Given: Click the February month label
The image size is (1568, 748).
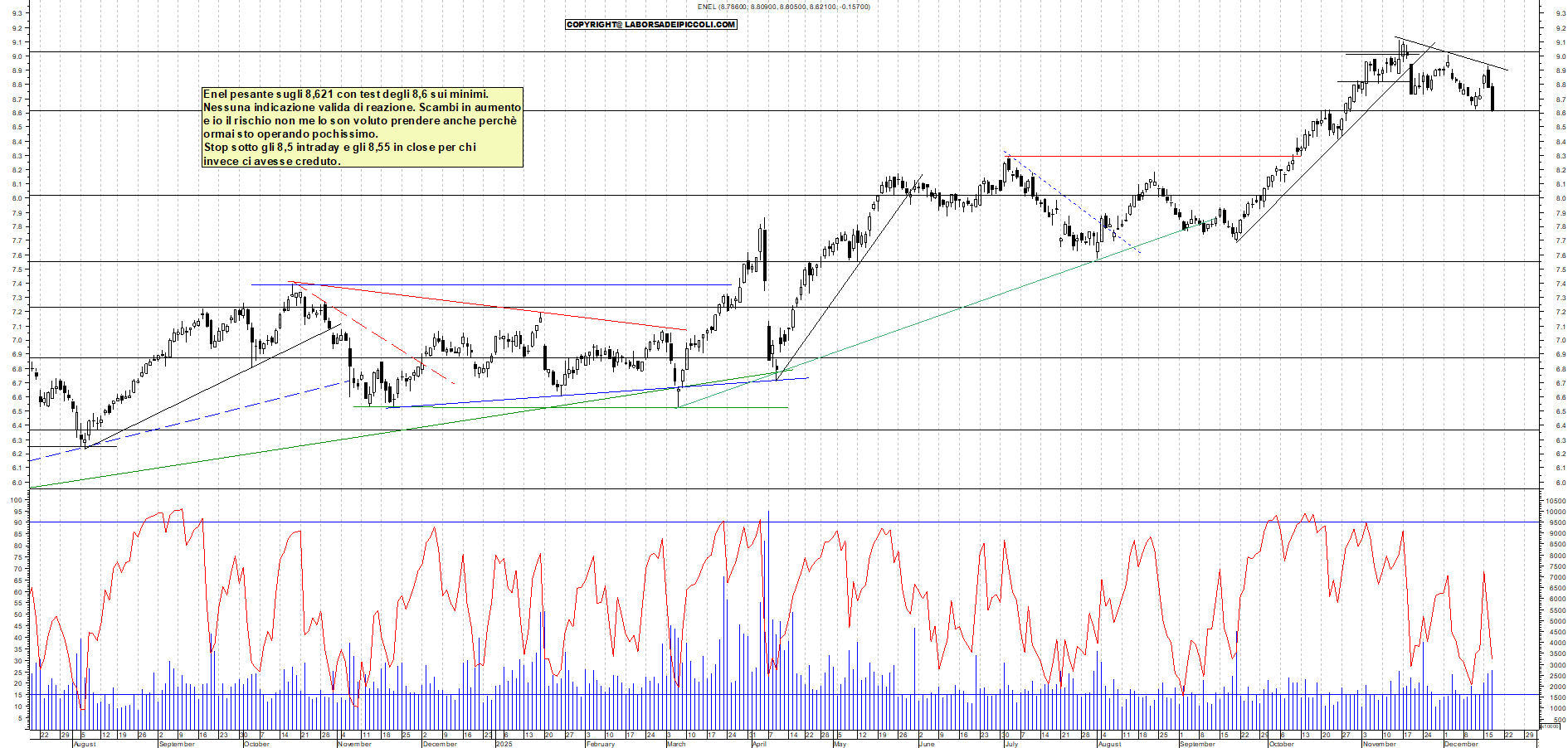Looking at the screenshot, I should pos(600,744).
